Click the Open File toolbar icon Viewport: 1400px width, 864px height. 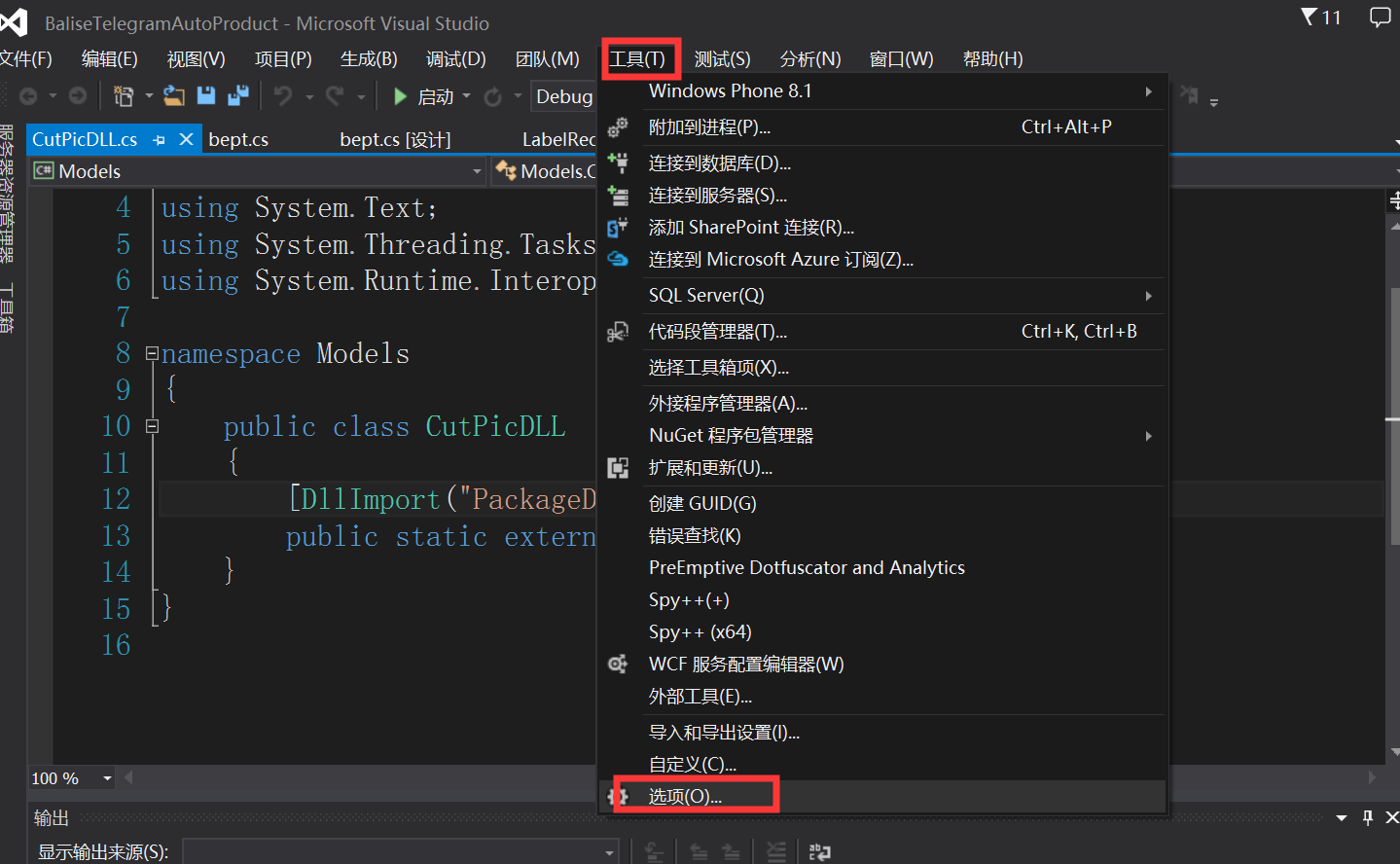point(173,95)
